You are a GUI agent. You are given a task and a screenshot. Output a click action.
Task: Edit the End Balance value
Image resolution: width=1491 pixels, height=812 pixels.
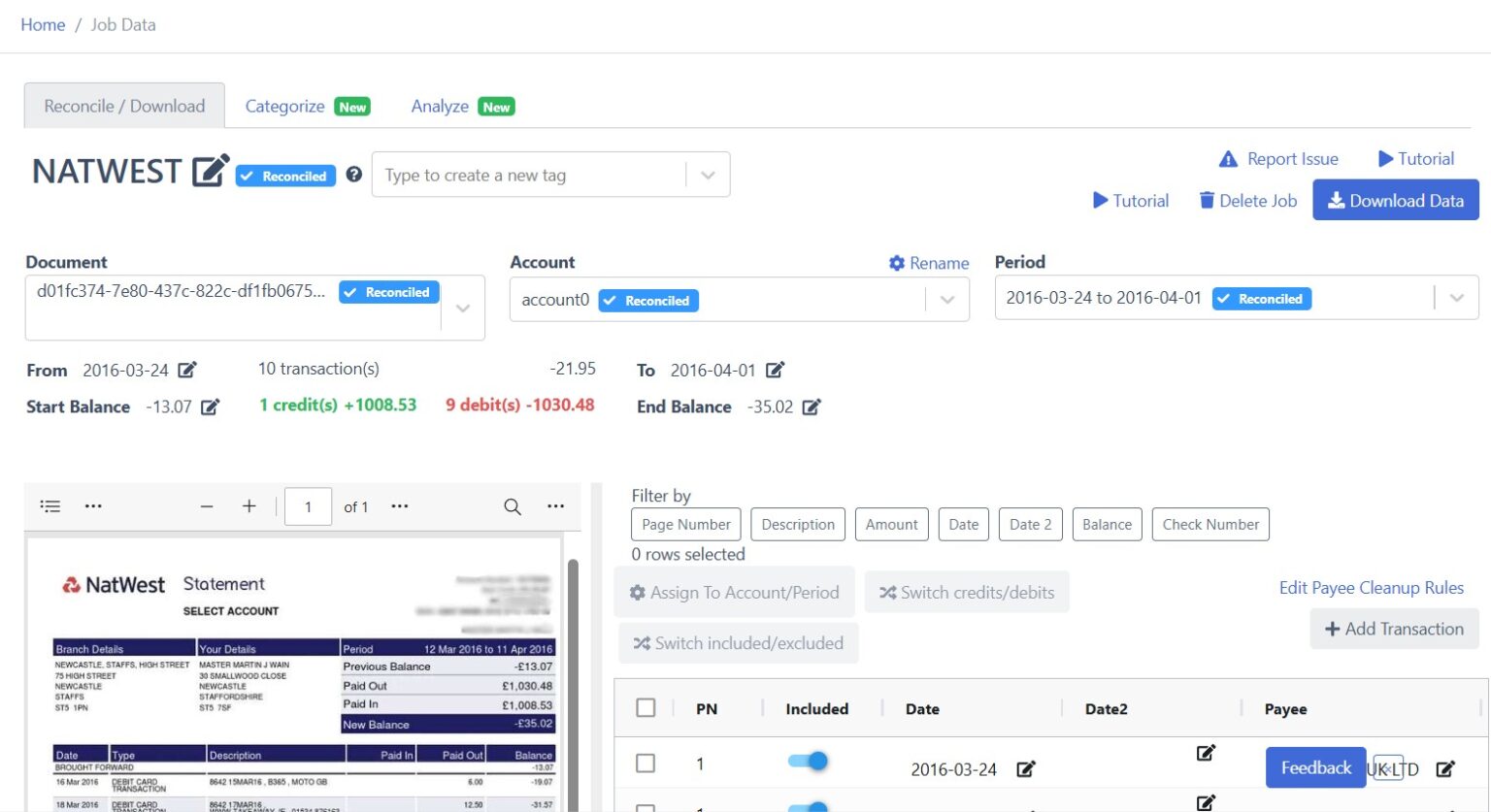(x=812, y=407)
